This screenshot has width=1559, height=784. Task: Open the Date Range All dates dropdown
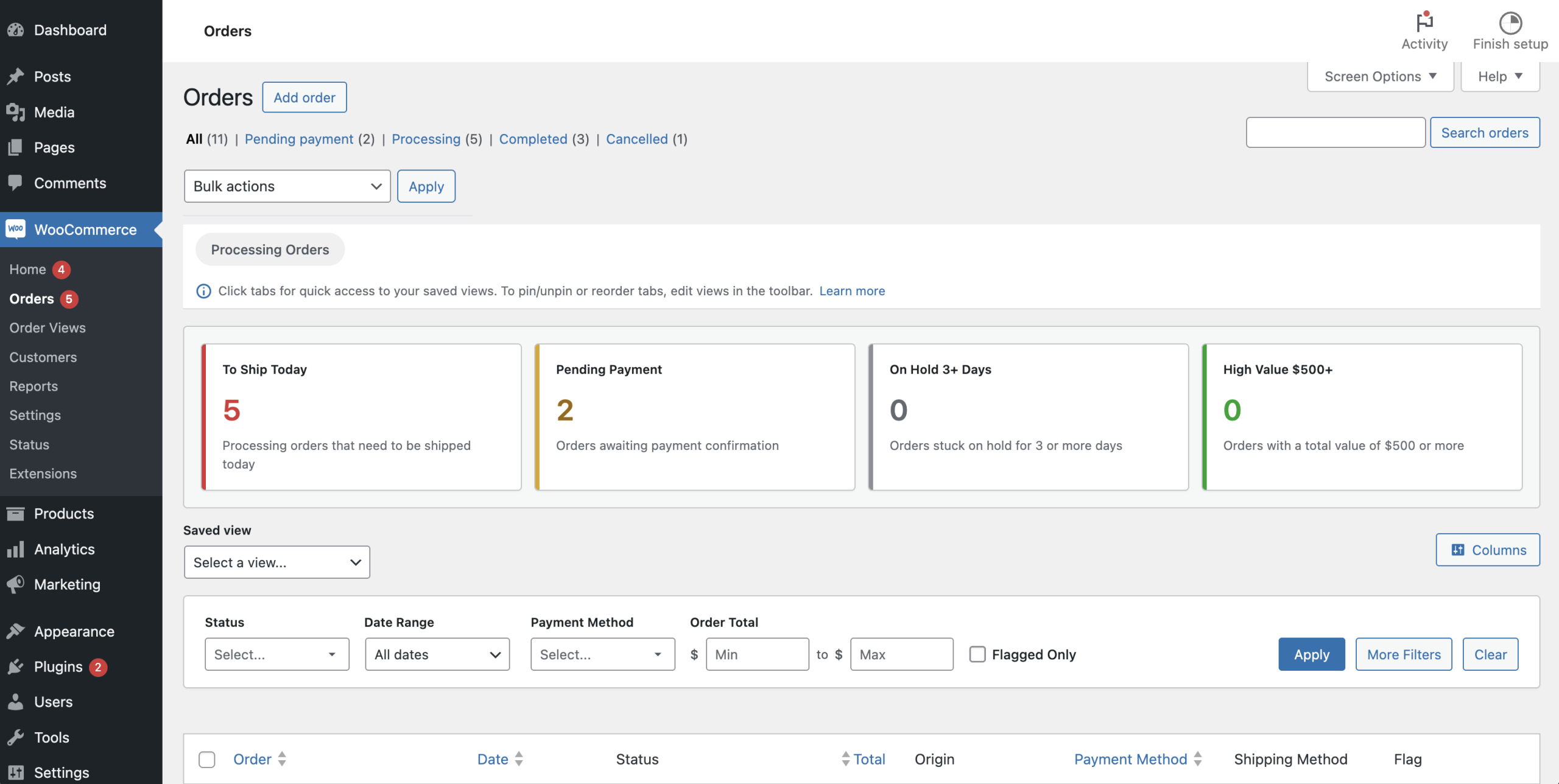coord(437,654)
